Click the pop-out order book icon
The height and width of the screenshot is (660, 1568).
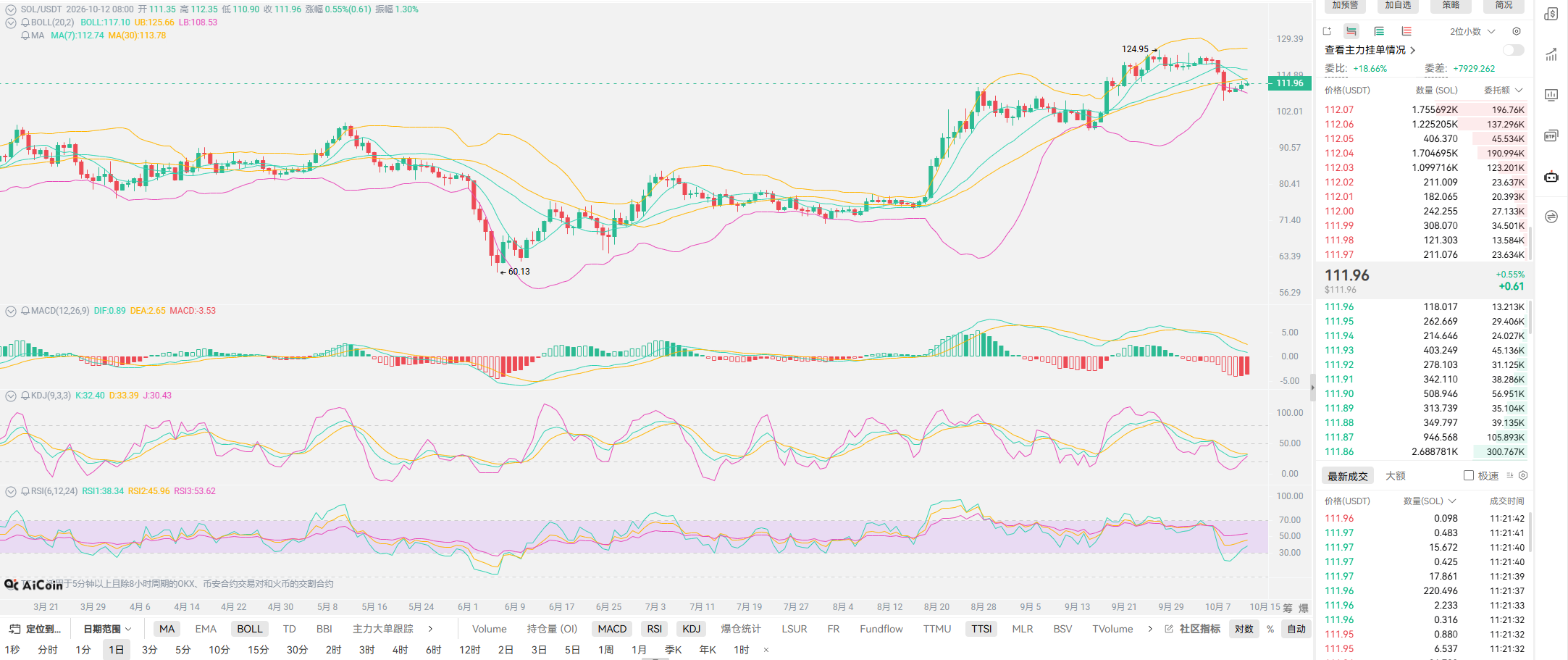click(x=1327, y=31)
